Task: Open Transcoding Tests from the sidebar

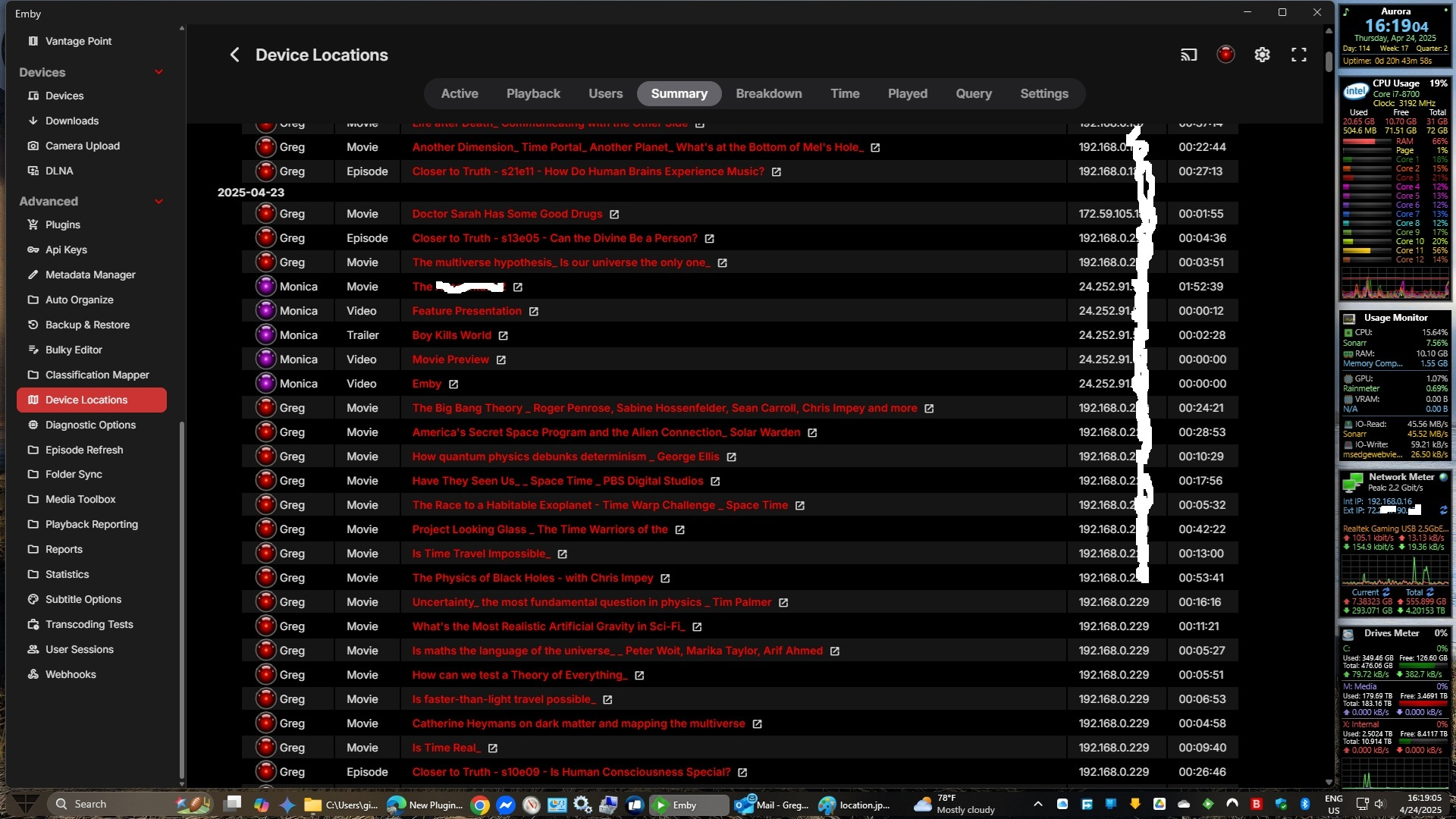Action: [89, 624]
